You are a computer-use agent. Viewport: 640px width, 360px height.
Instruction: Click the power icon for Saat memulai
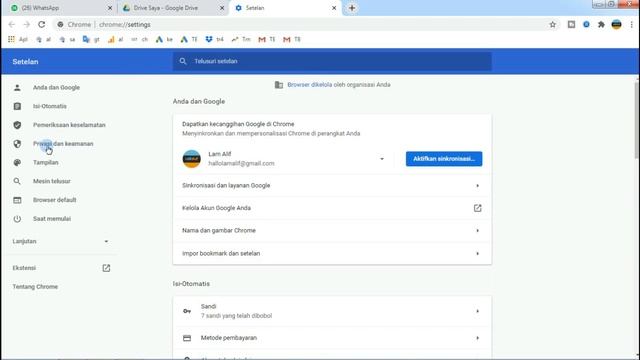coord(17,219)
